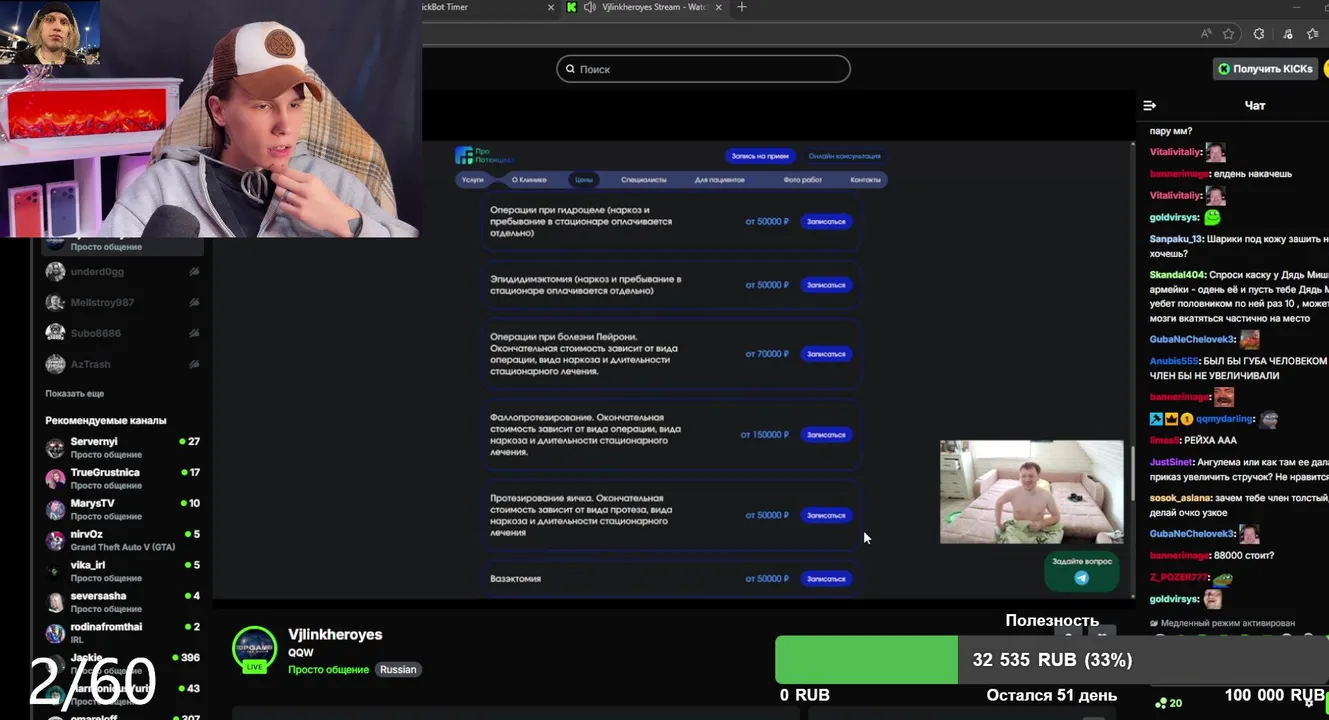Open AzTrash channel avatar

(x=55, y=365)
